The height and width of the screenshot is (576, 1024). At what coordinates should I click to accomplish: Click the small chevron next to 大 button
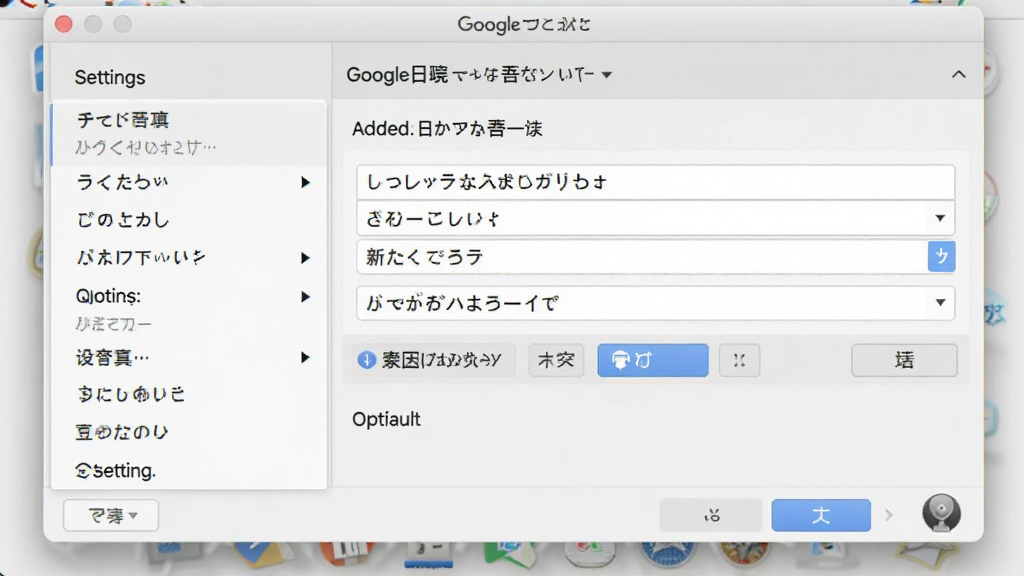tap(889, 515)
